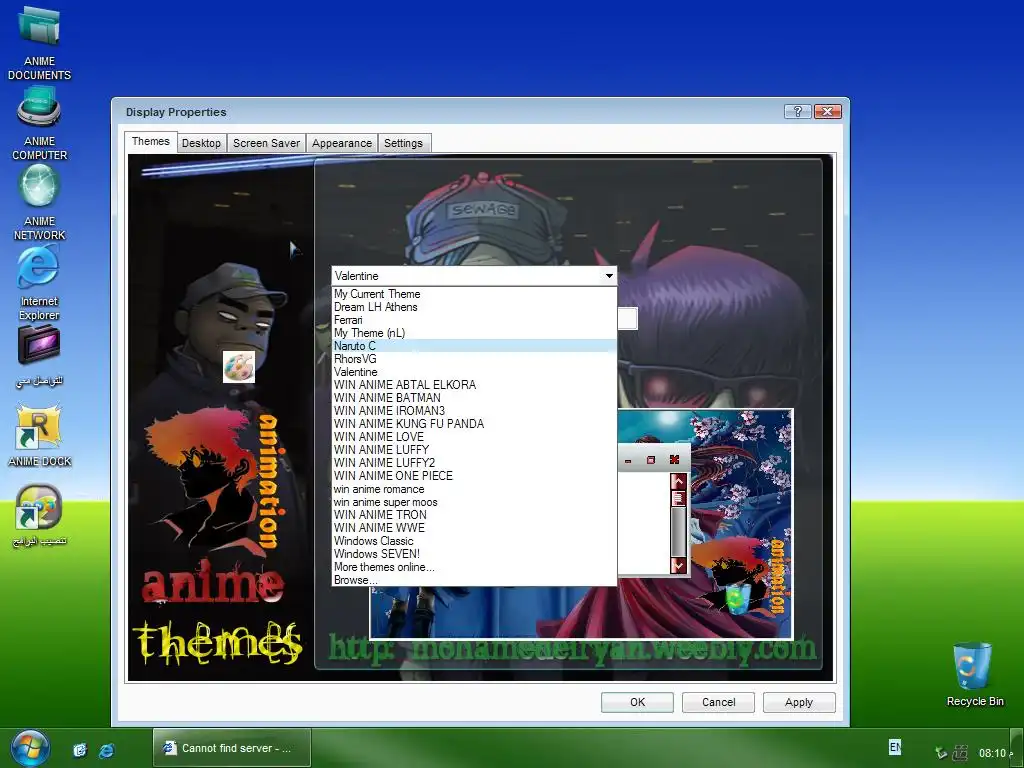Click the paint palette icon in the preview
This screenshot has width=1024, height=768.
238,367
